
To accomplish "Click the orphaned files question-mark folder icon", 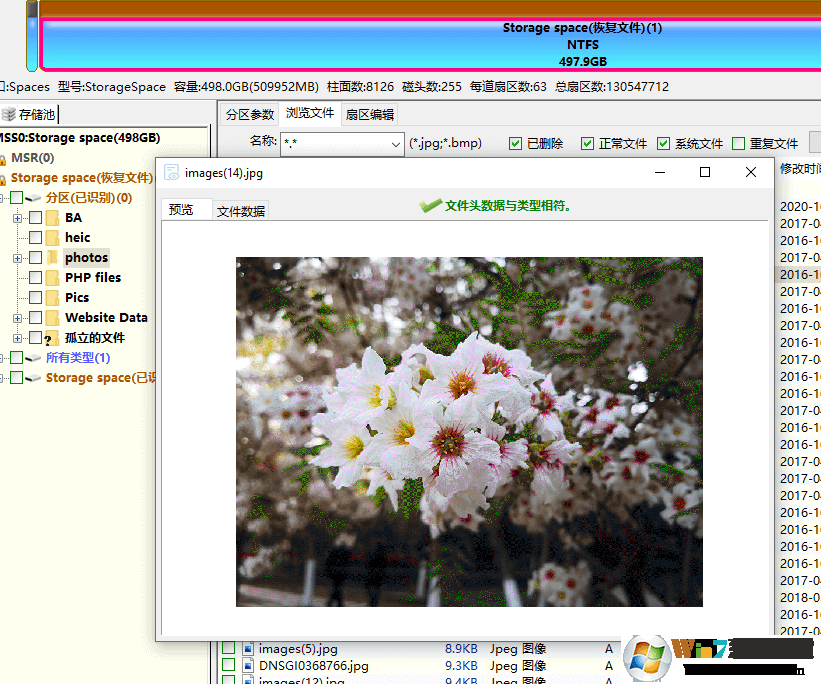I will (x=50, y=338).
